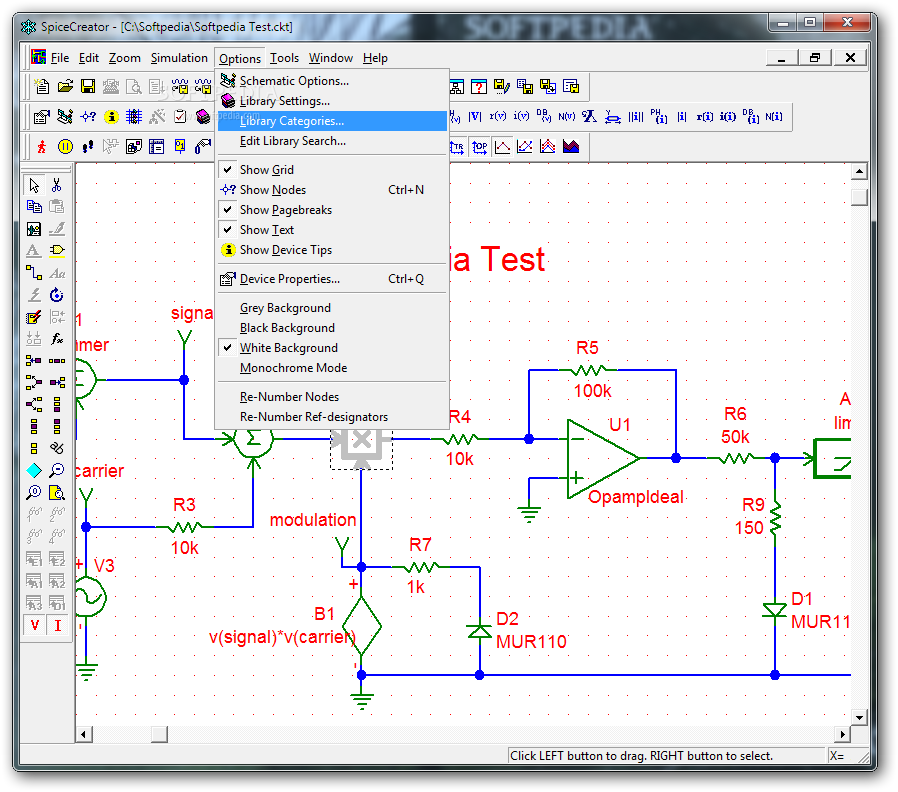Image resolution: width=898 pixels, height=792 pixels.
Task: Choose Schematic Options… menu entry
Action: 332,81
